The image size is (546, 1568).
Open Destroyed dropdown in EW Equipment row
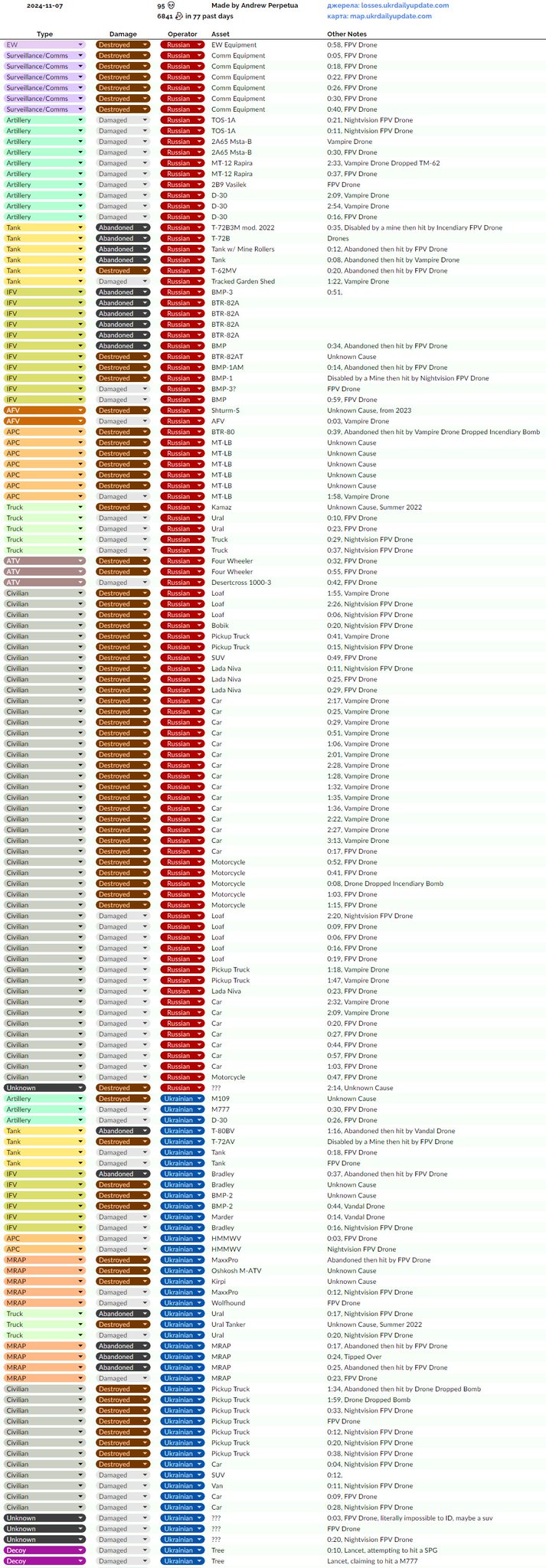click(123, 45)
